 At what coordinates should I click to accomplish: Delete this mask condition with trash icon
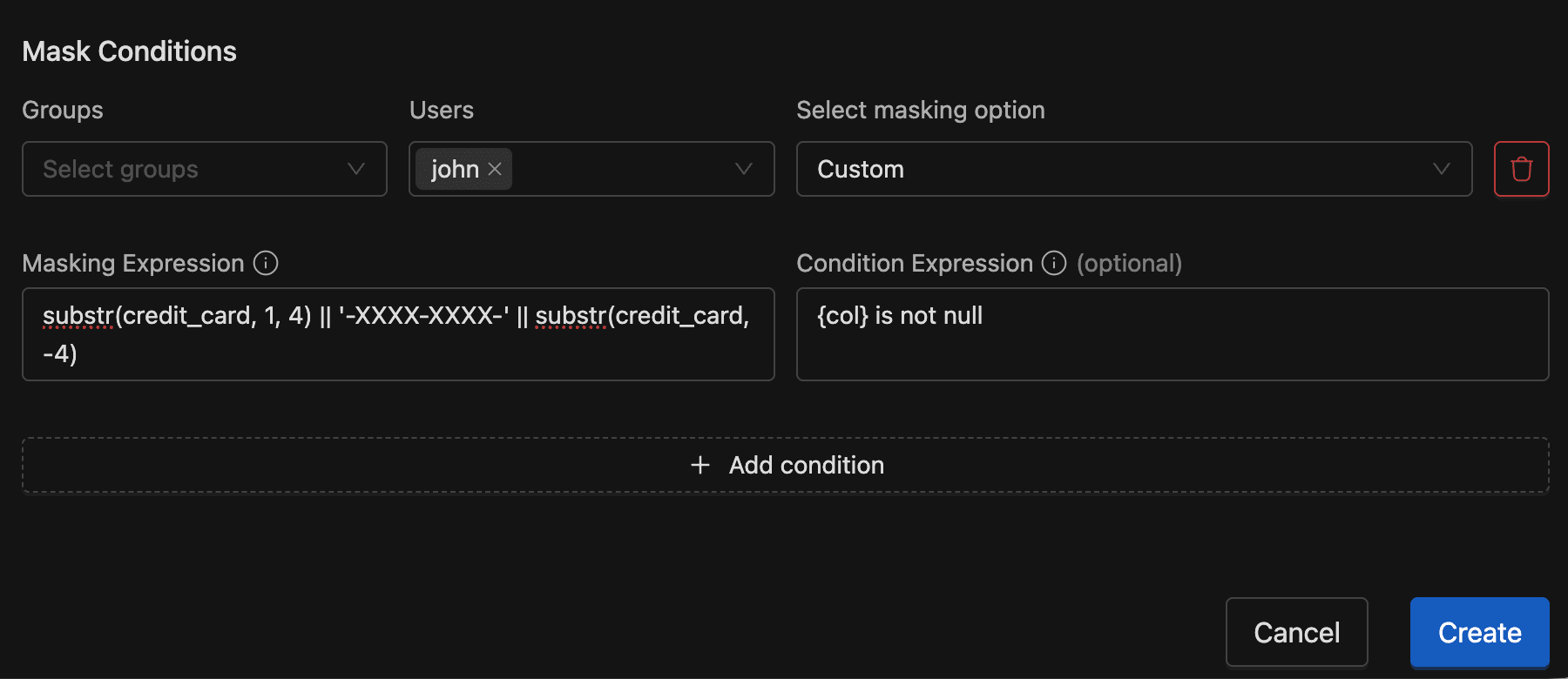[x=1521, y=169]
